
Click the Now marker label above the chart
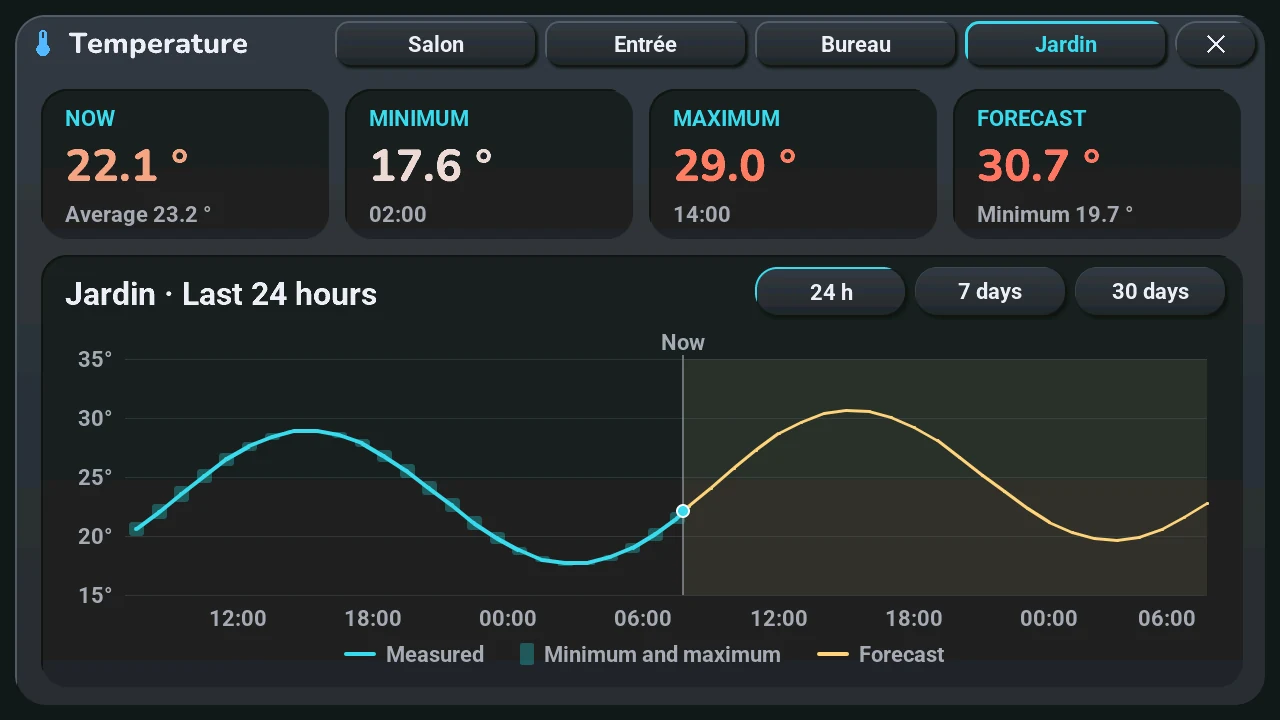point(683,342)
